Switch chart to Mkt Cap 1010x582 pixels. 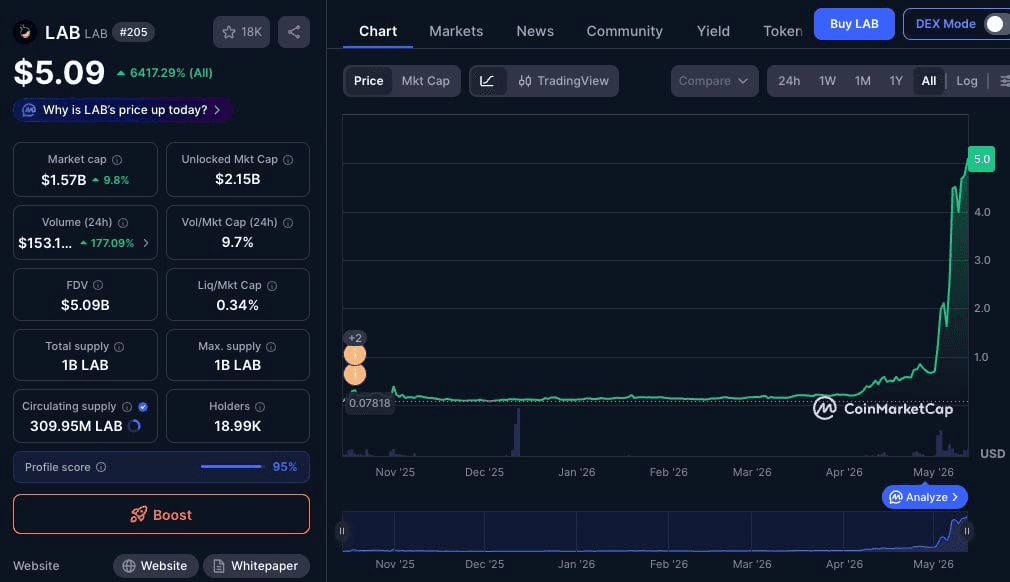426,81
